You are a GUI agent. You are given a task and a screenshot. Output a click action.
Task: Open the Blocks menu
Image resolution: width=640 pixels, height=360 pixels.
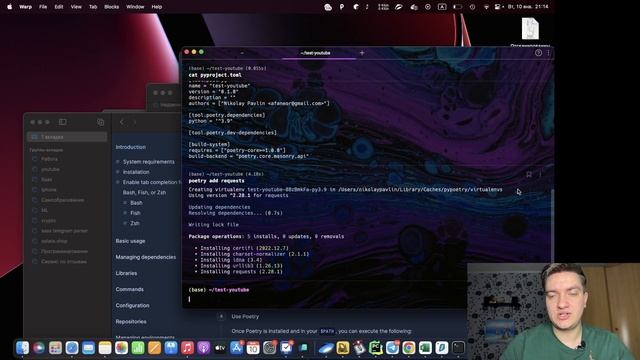coord(111,7)
